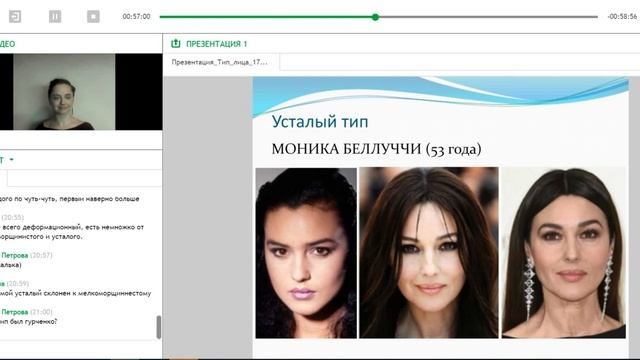Image resolution: width=640 pixels, height=360 pixels.
Task: Click the message about мелкоморщинистому
Action: pos(76,293)
